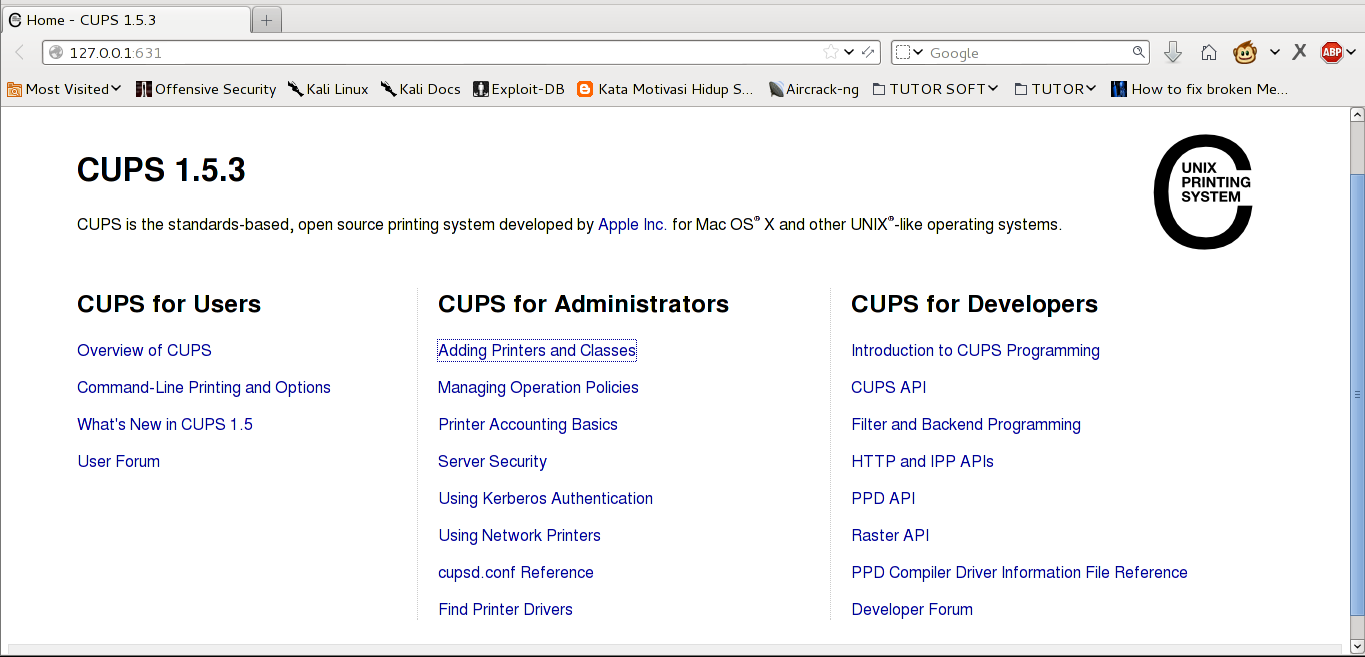1365x657 pixels.
Task: Open the How to fix broken bookmark
Action: pos(1199,89)
